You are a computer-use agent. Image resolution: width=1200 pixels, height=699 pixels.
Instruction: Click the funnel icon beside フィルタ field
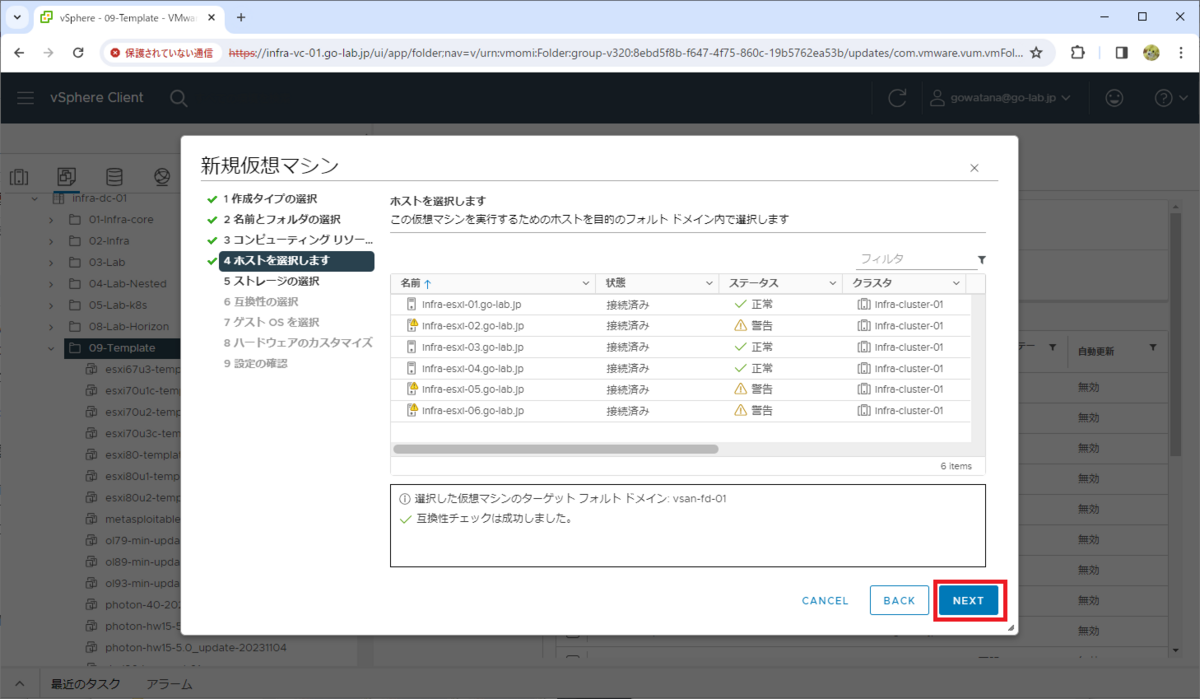point(982,259)
